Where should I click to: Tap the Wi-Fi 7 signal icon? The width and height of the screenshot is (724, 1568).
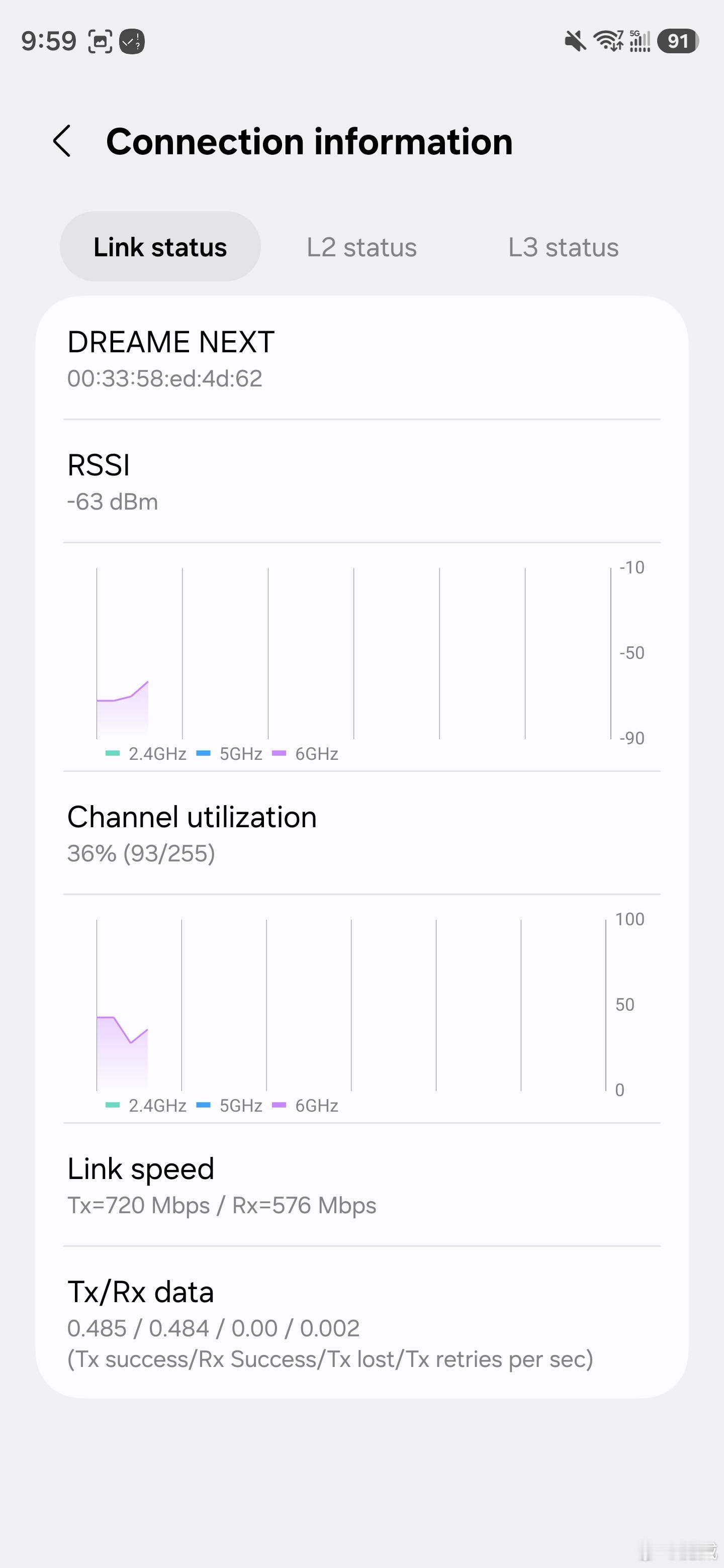[x=608, y=41]
